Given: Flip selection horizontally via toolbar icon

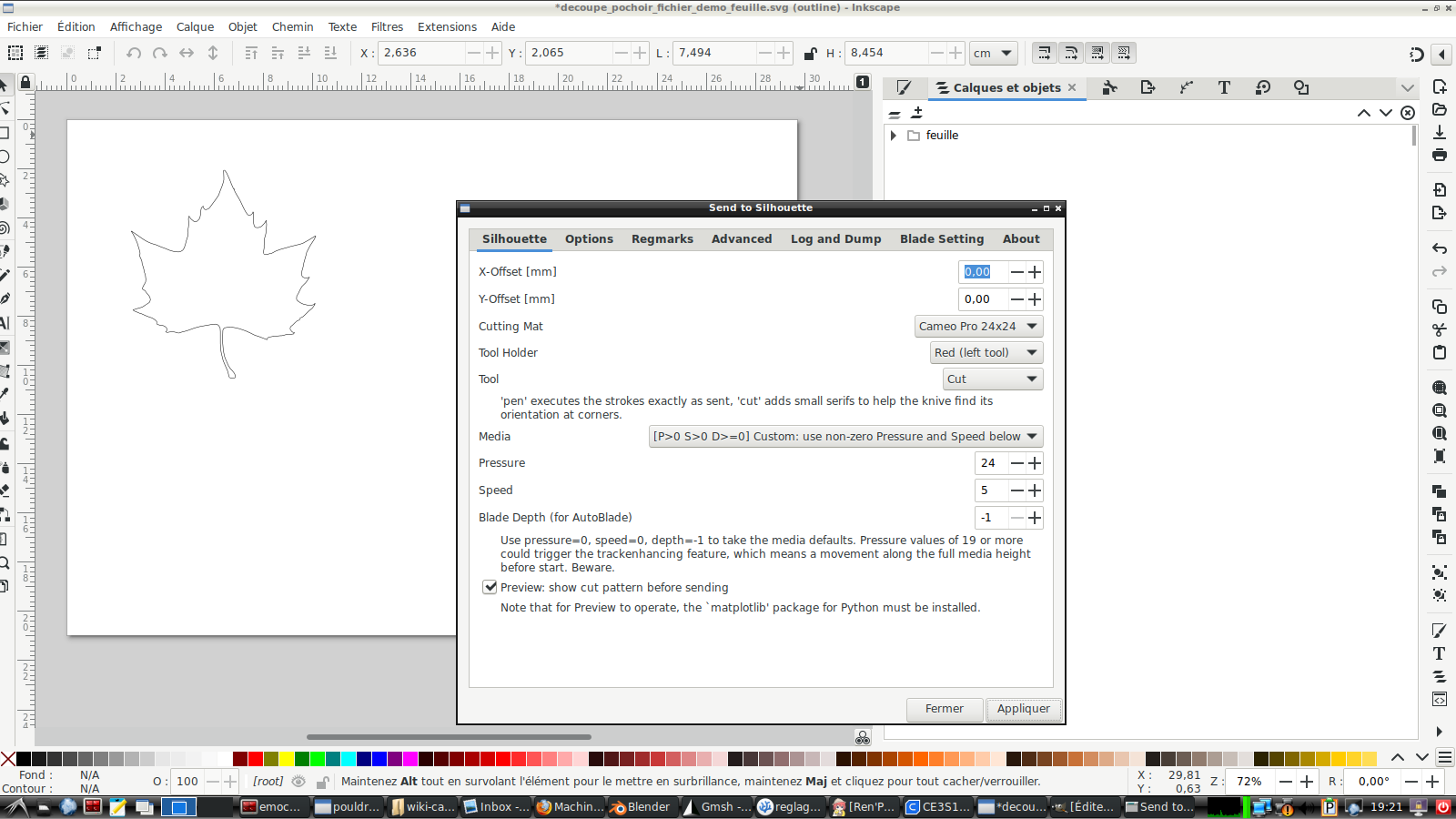Looking at the screenshot, I should pyautogui.click(x=187, y=53).
